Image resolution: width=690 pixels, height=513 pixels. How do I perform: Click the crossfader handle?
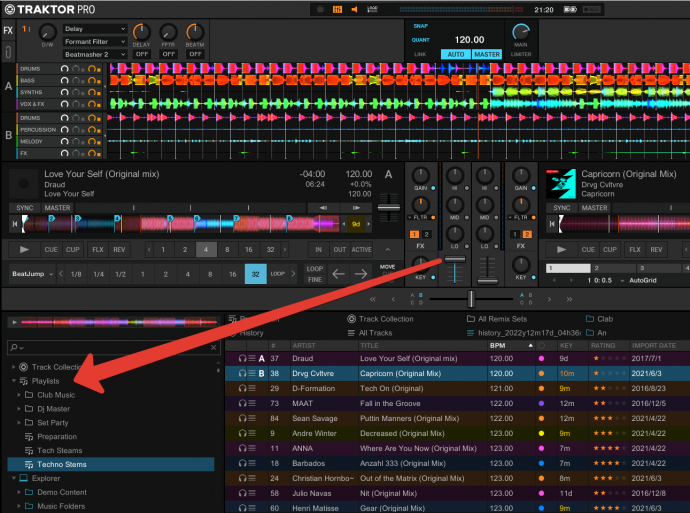471,299
